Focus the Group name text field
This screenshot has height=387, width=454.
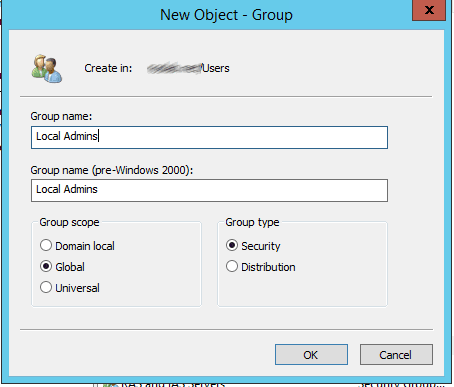pos(209,137)
